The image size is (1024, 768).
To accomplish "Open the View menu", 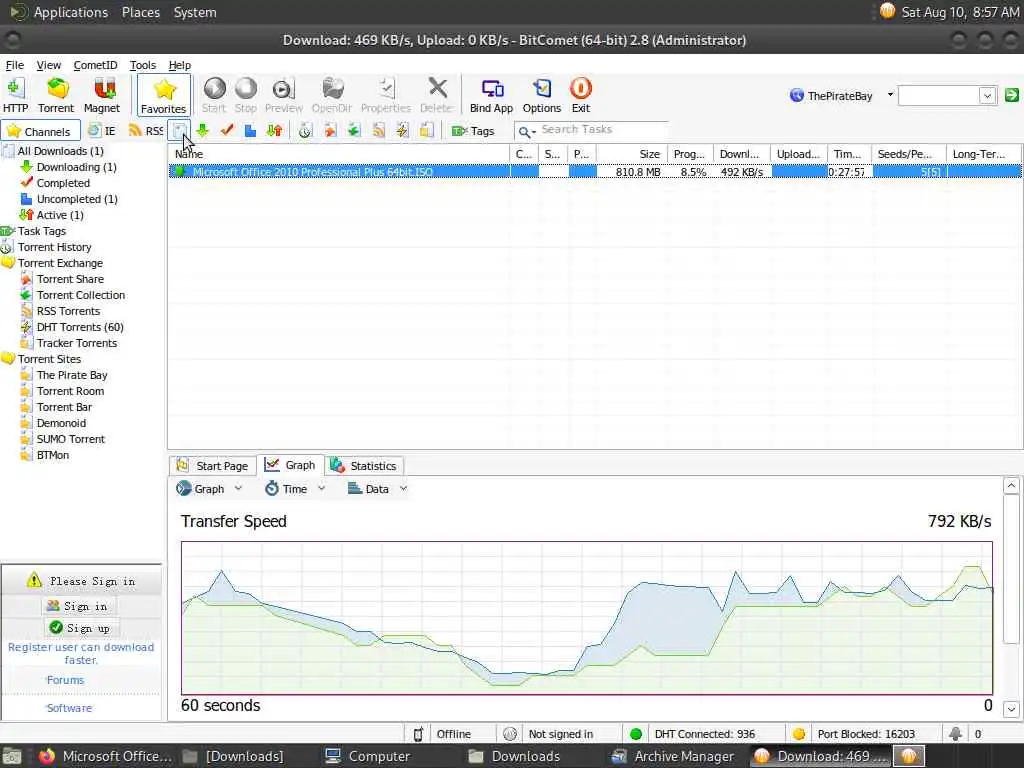I will tap(48, 65).
